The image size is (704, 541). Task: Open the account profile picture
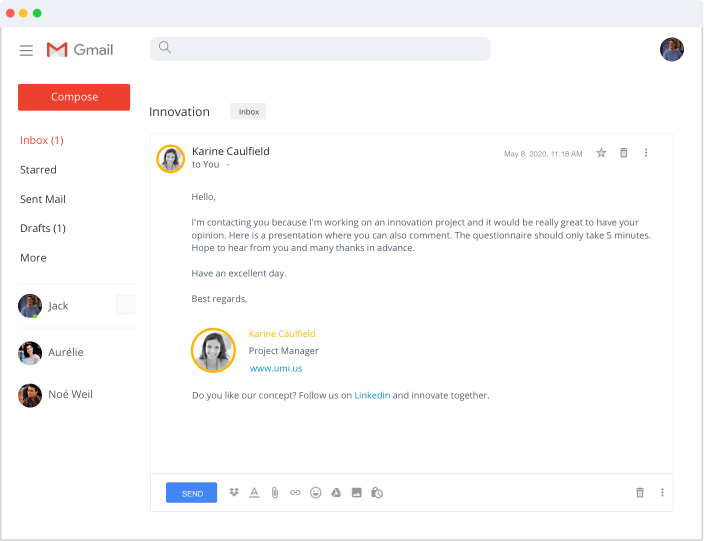[x=672, y=49]
